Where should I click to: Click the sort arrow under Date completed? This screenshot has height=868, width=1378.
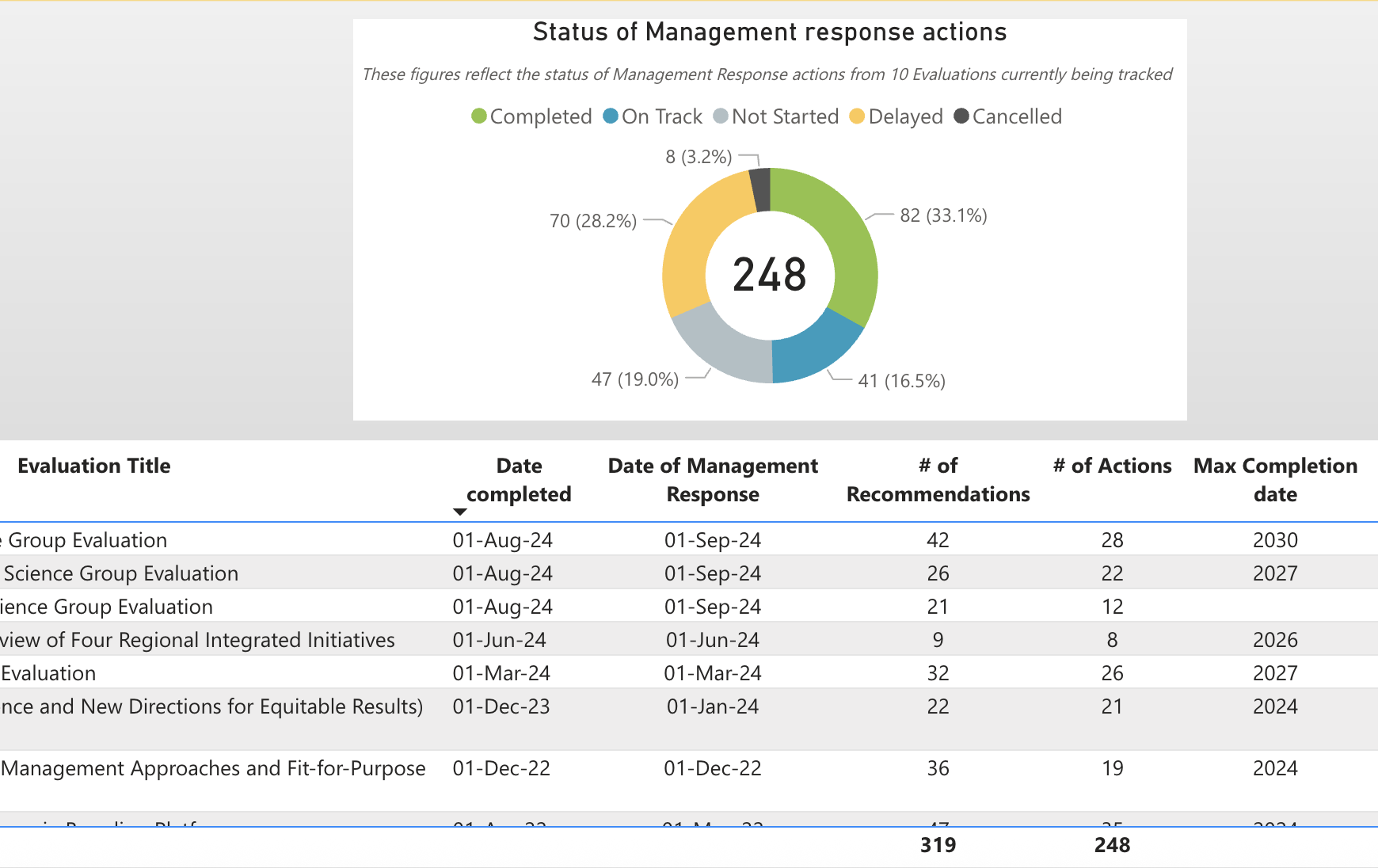(459, 512)
